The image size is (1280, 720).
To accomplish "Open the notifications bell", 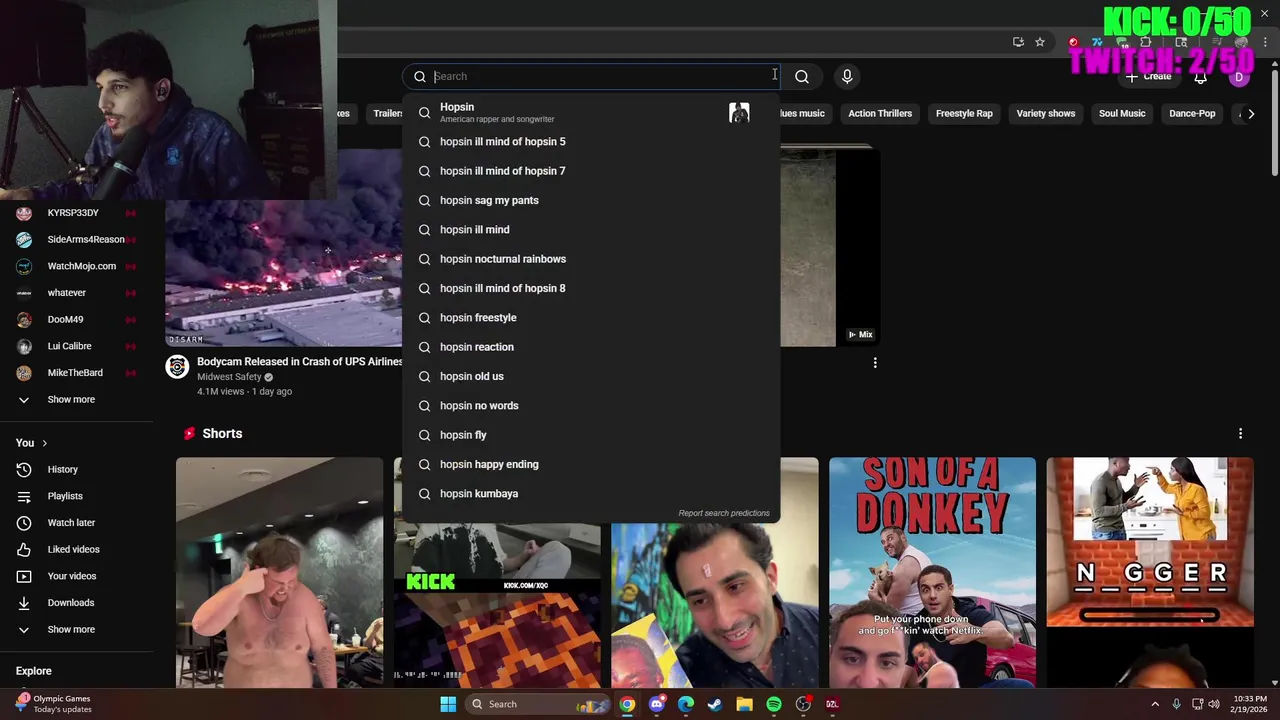I will point(1200,77).
